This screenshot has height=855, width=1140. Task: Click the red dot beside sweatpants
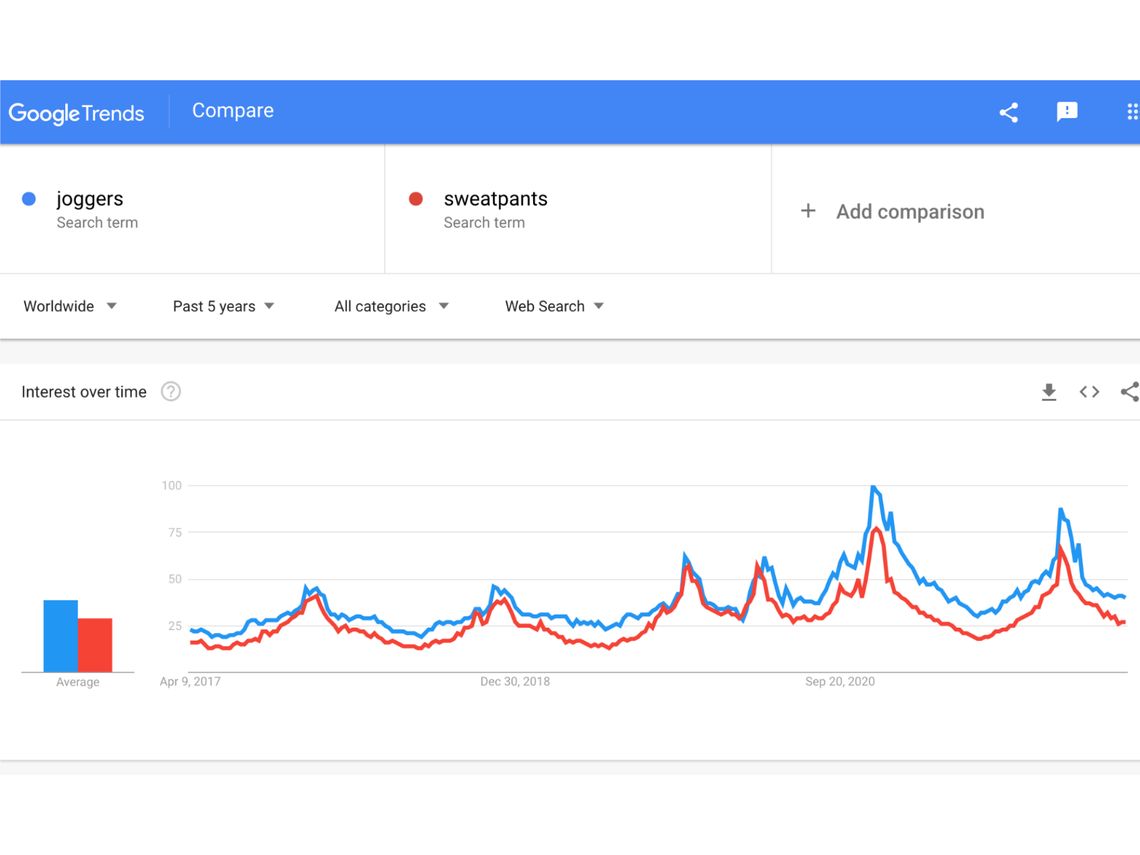click(x=416, y=198)
